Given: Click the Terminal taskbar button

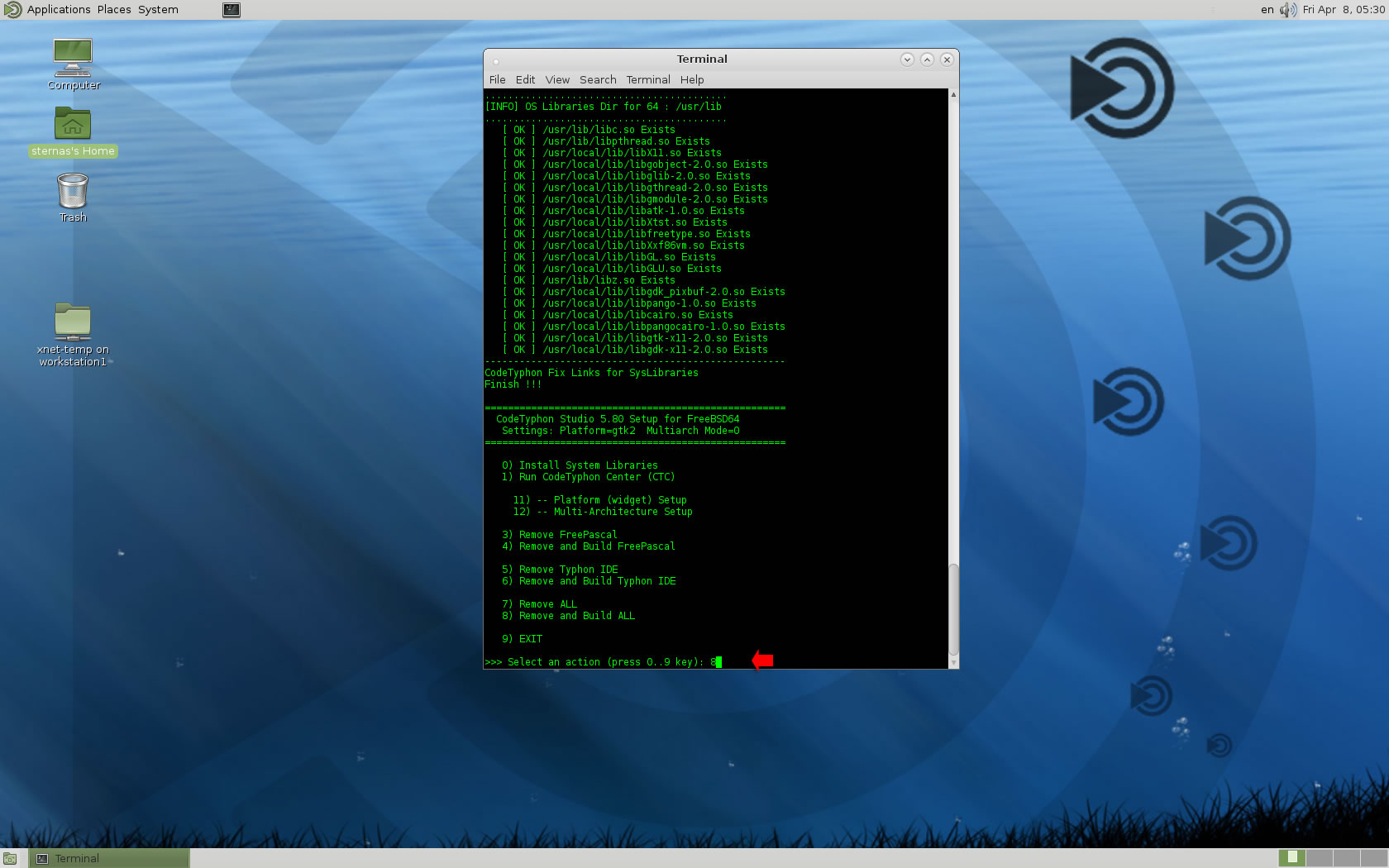Looking at the screenshot, I should pyautogui.click(x=109, y=859).
